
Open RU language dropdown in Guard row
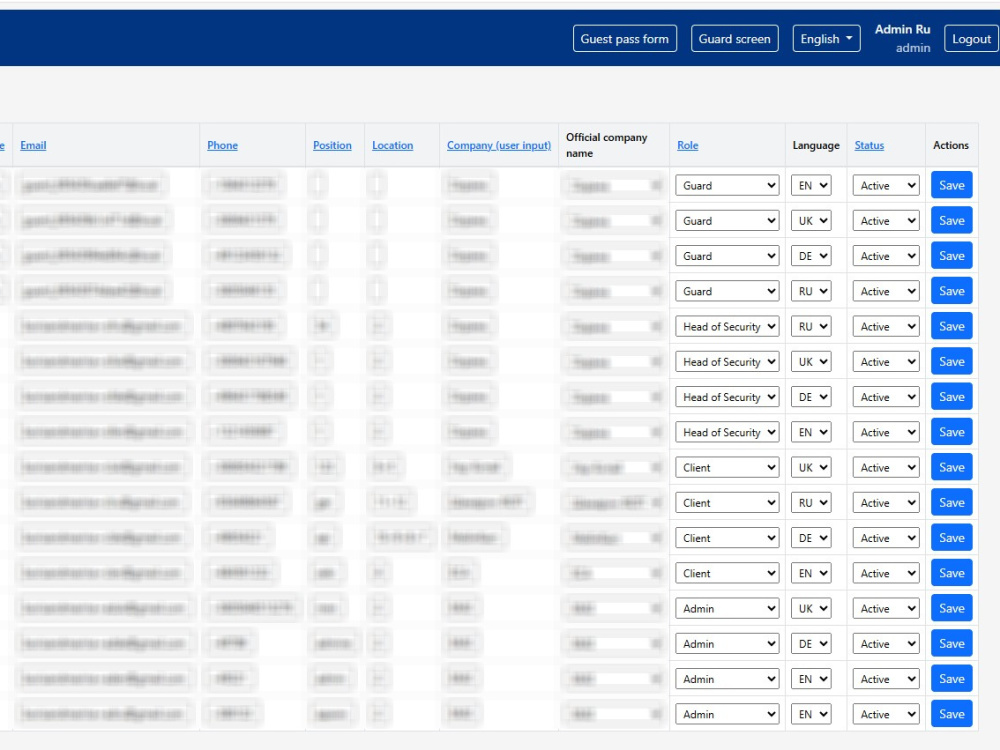(811, 291)
